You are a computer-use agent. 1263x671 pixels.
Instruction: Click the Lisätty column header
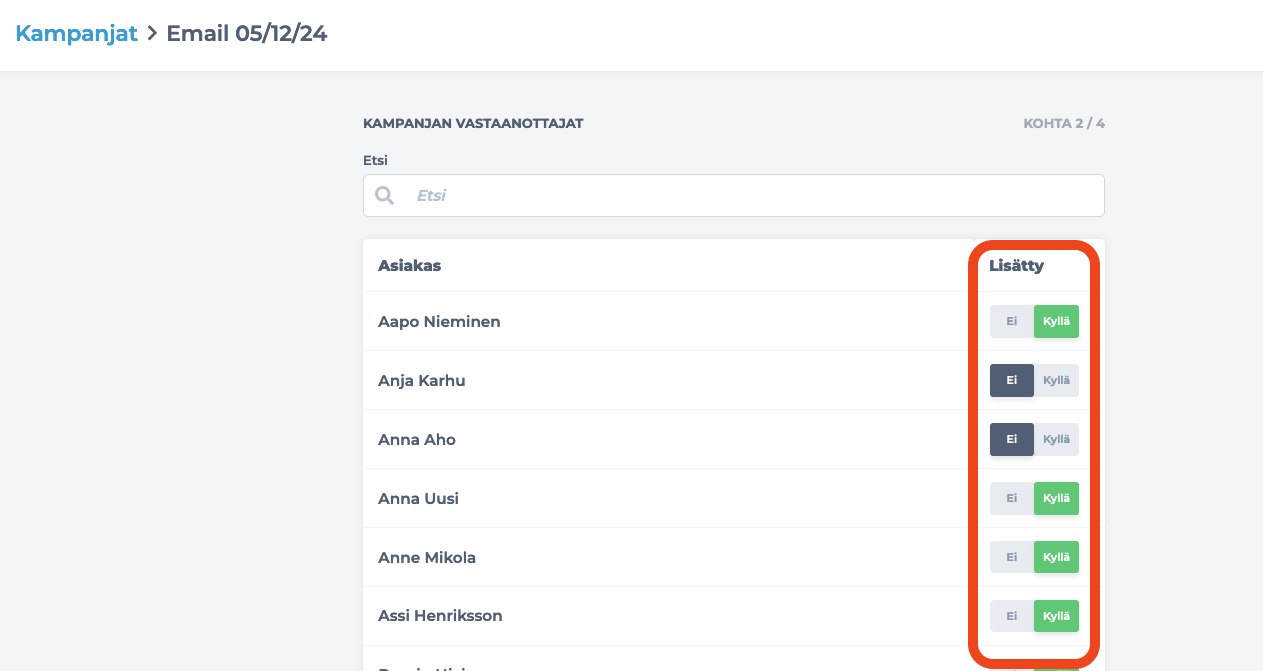pyautogui.click(x=1016, y=266)
